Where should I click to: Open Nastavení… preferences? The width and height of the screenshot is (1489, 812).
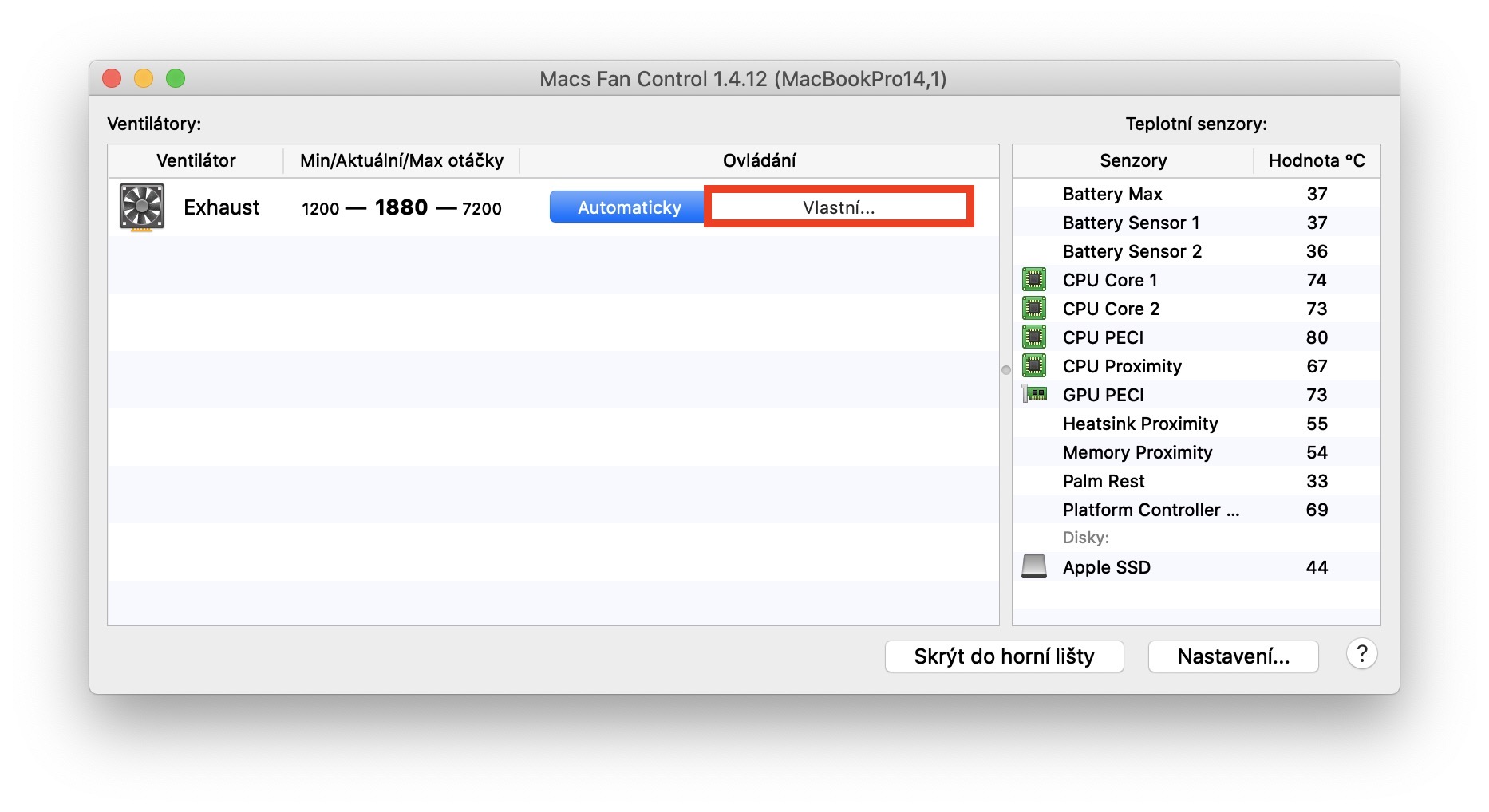click(x=1234, y=656)
